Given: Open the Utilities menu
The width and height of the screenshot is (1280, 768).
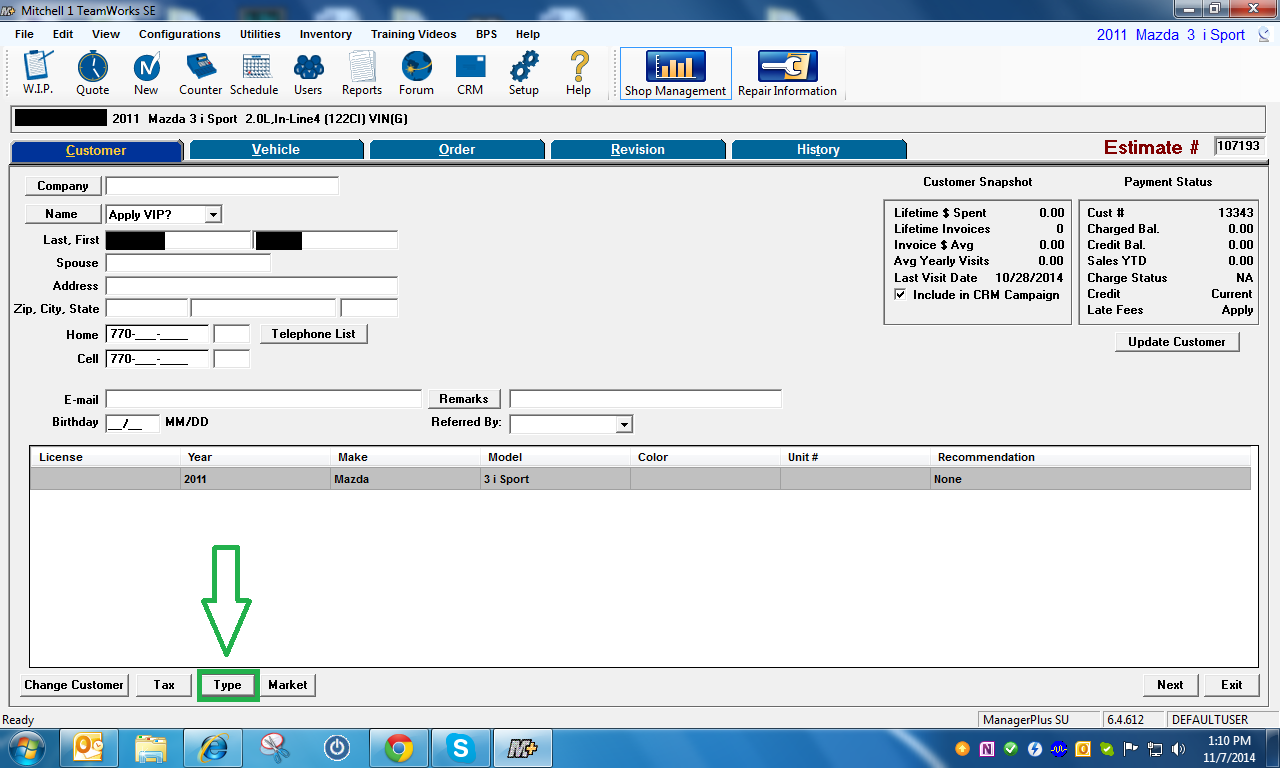Looking at the screenshot, I should click(x=260, y=34).
